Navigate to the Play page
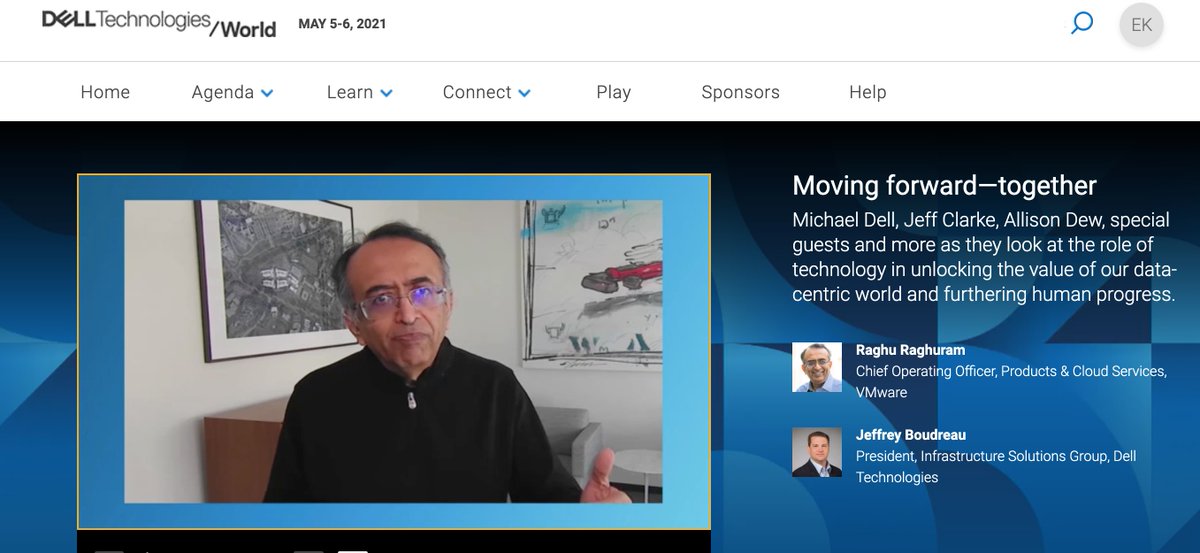The image size is (1200, 553). tap(613, 92)
